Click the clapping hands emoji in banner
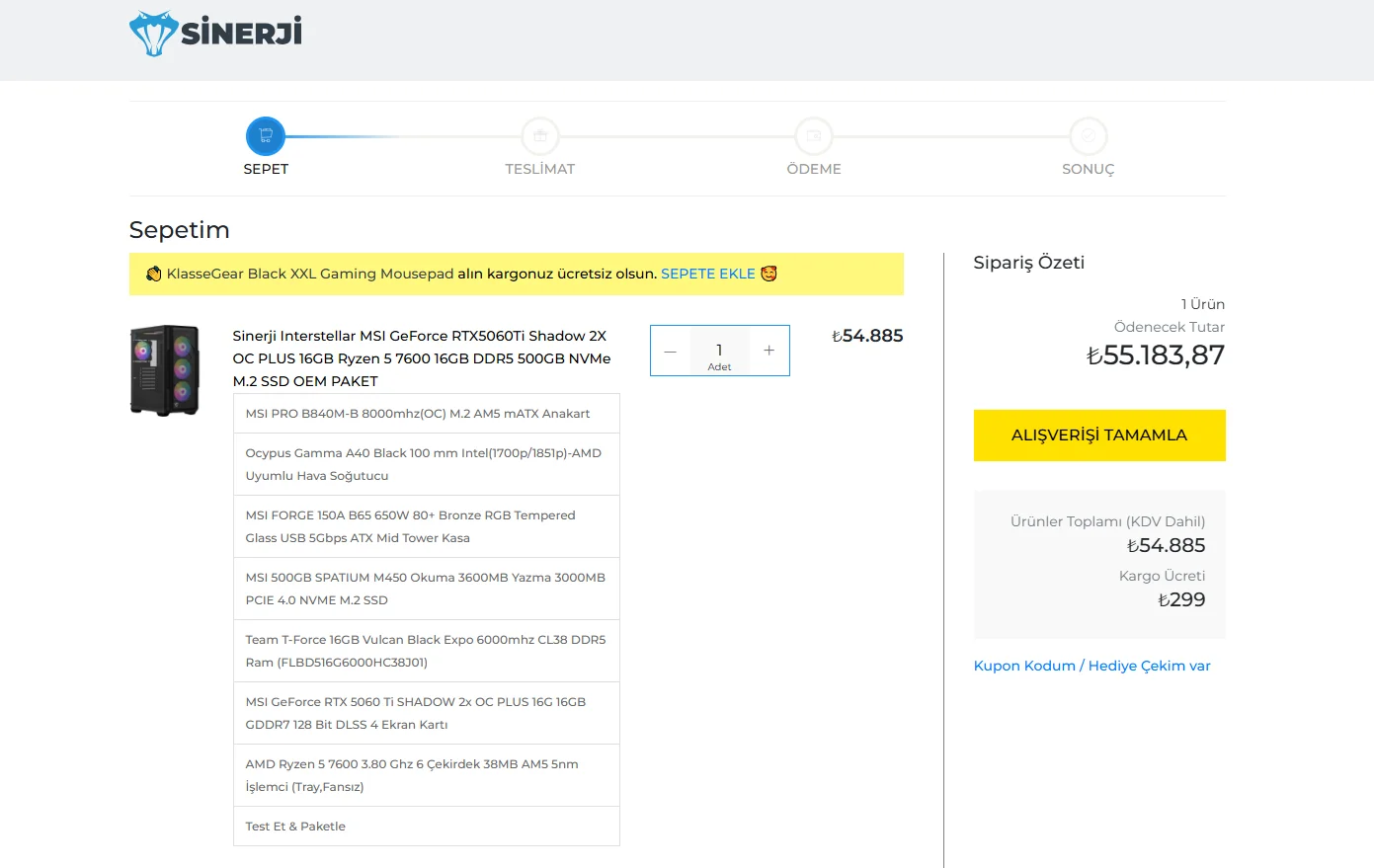The height and width of the screenshot is (868, 1374). coord(153,274)
